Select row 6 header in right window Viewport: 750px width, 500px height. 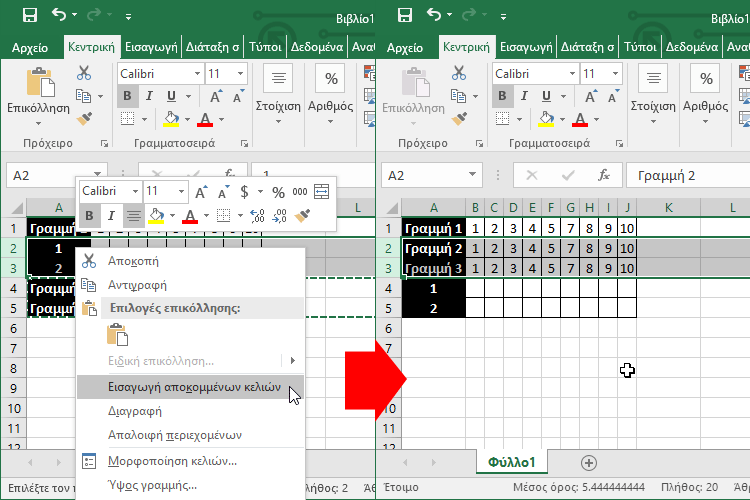coord(389,328)
